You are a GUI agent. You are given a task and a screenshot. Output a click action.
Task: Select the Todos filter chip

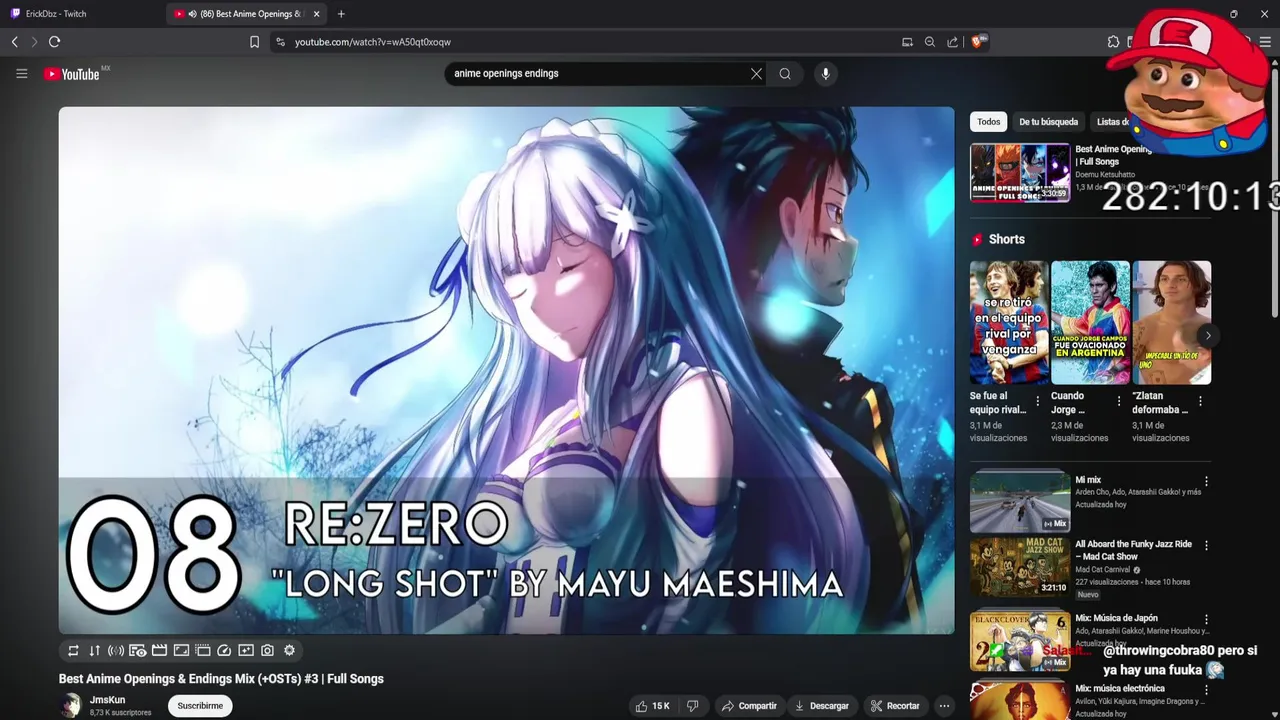(989, 122)
